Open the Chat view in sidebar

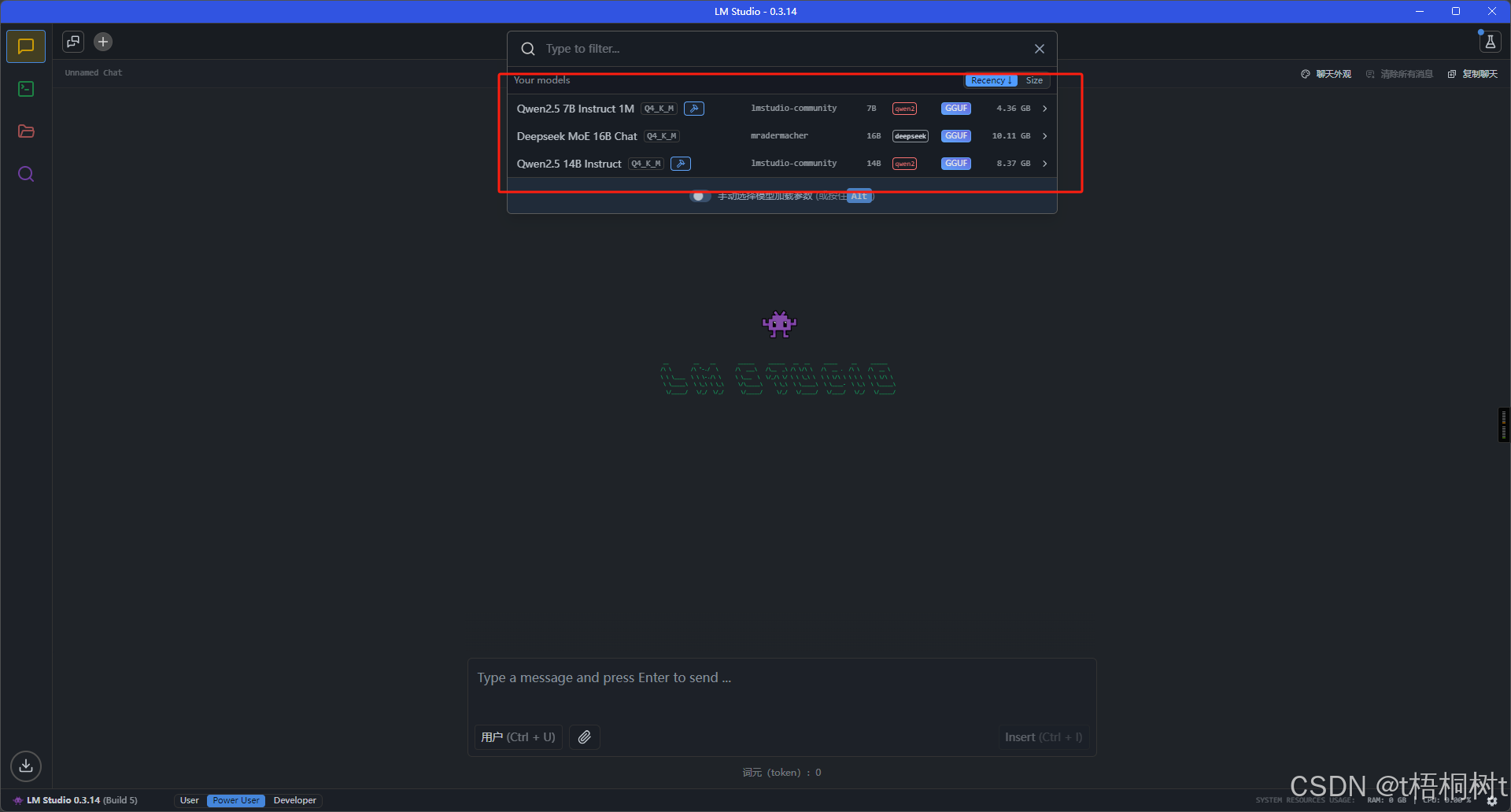click(x=26, y=46)
